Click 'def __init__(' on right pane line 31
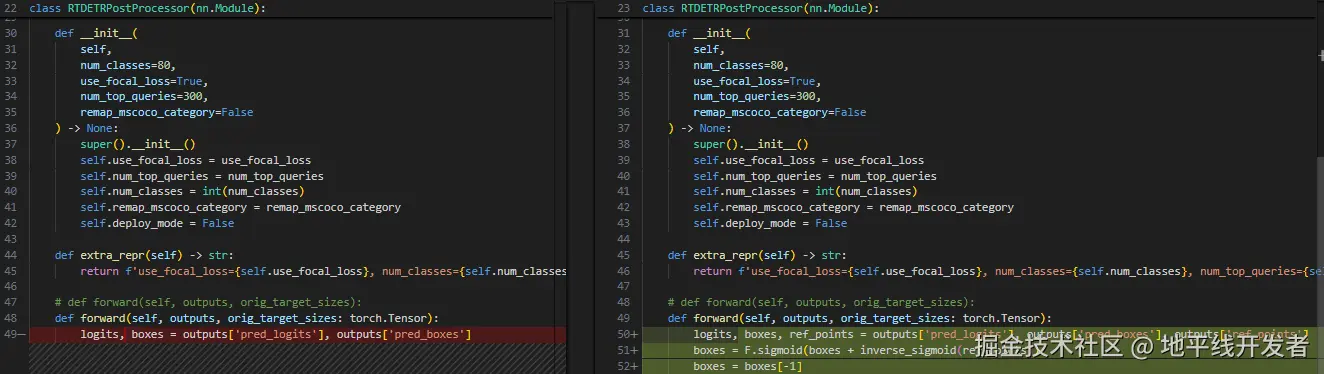The height and width of the screenshot is (374, 1324). pyautogui.click(x=709, y=33)
